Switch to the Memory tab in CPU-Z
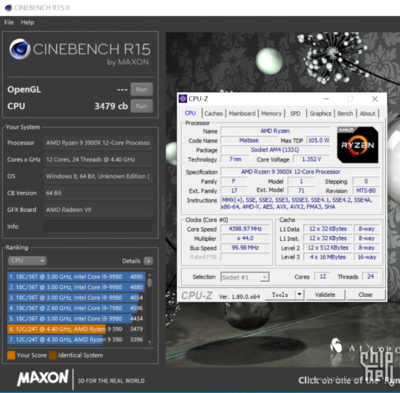Image resolution: width=400 pixels, height=393 pixels. tap(271, 114)
